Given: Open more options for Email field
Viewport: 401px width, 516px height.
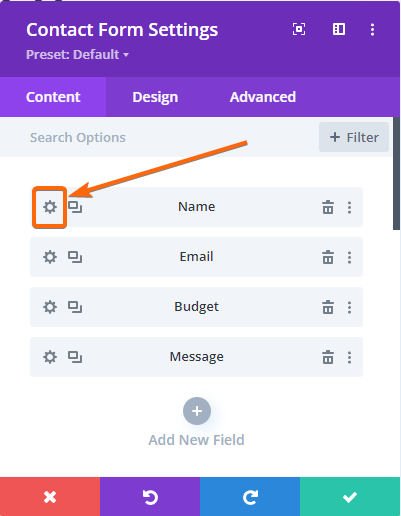Looking at the screenshot, I should tap(349, 257).
